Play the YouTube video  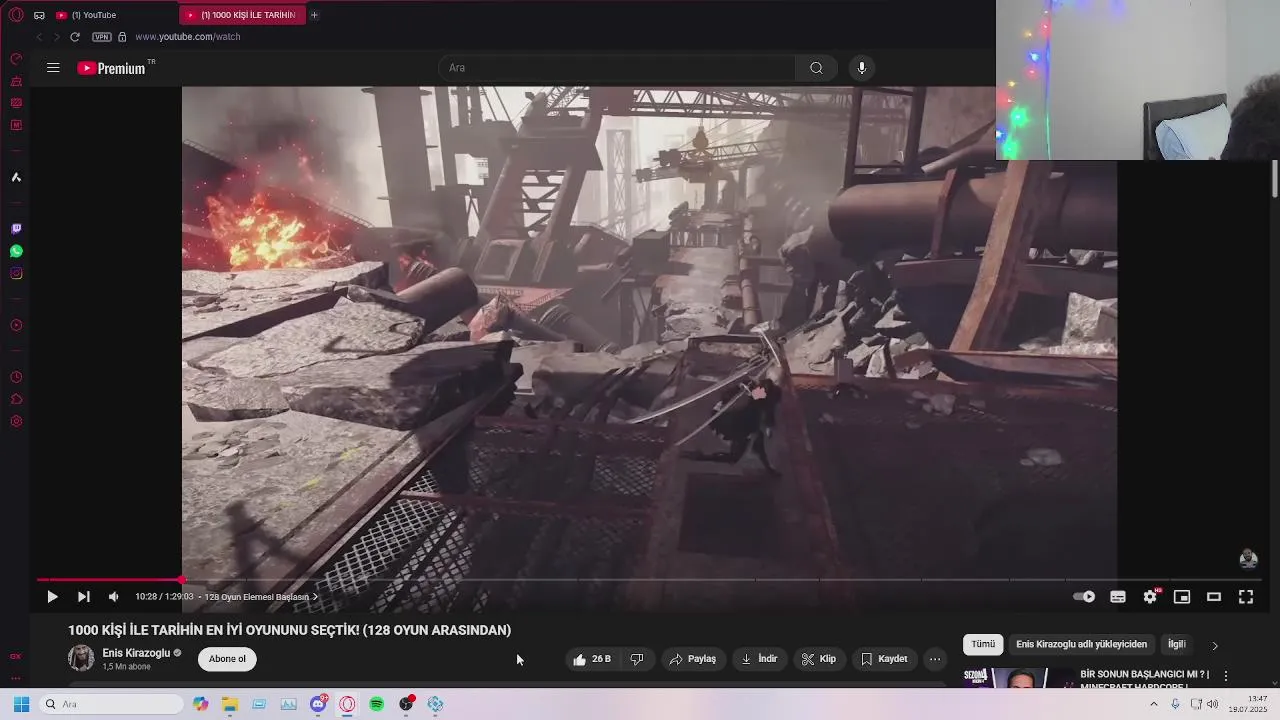point(52,597)
